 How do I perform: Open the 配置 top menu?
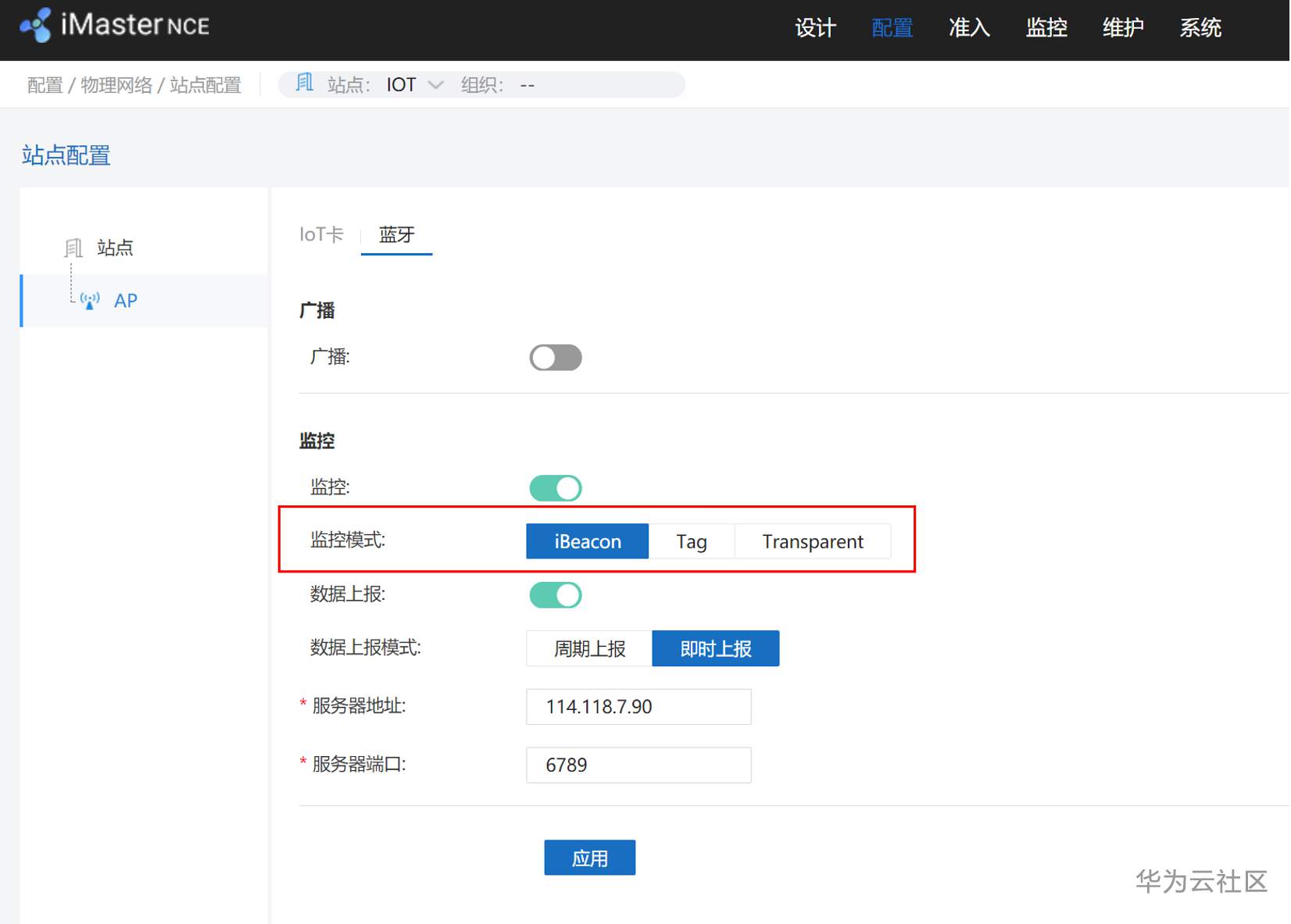[892, 28]
